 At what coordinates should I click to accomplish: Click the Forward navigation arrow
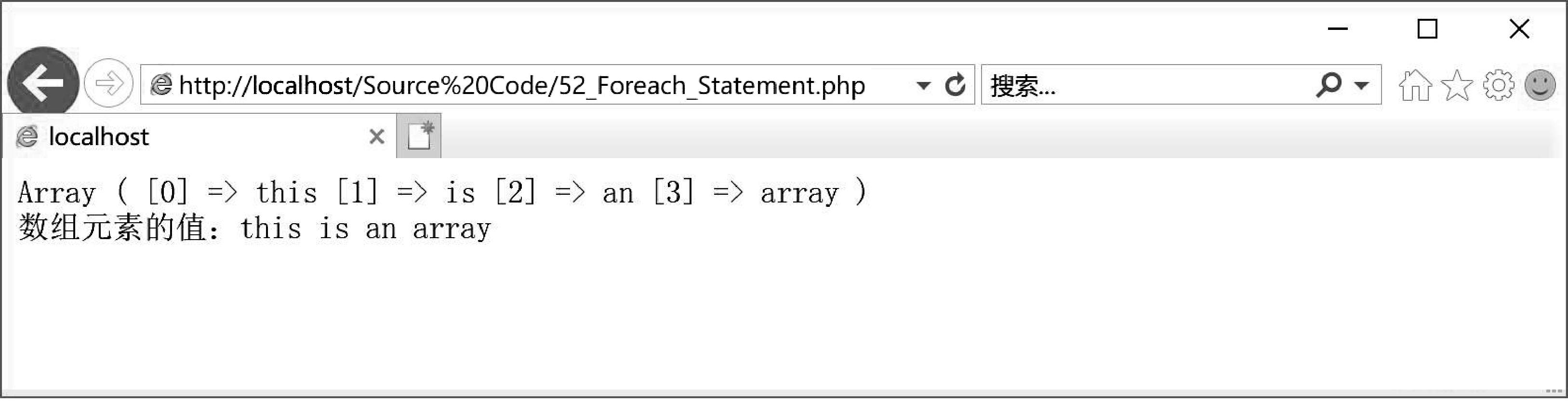click(x=108, y=83)
